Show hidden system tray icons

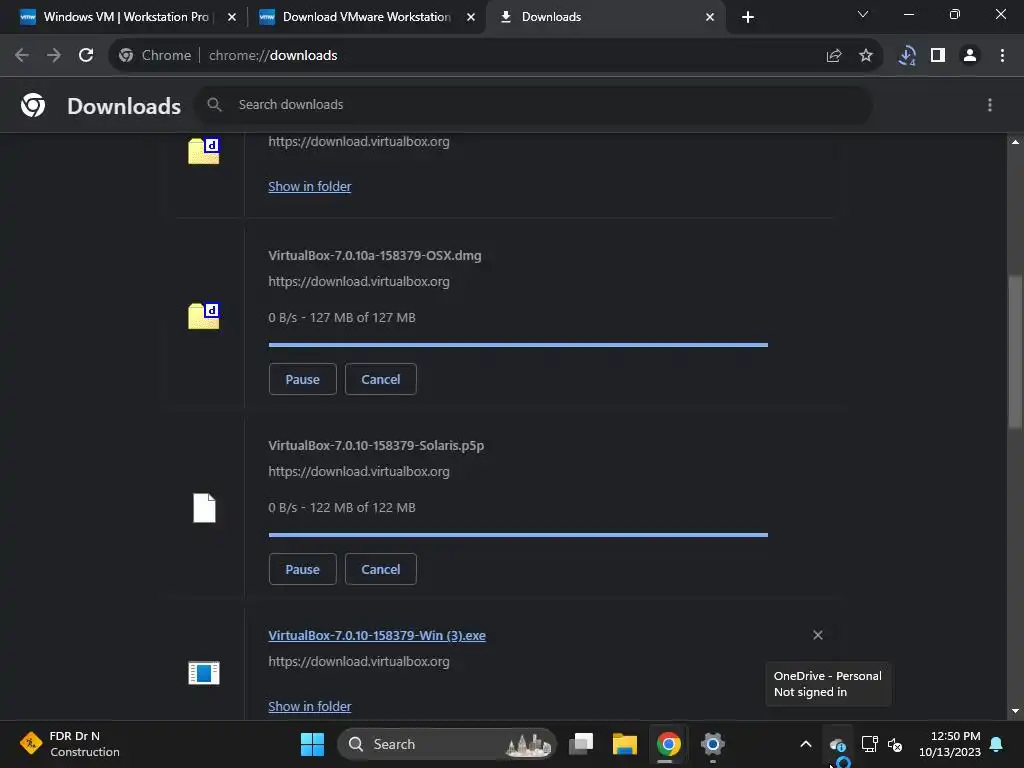[806, 744]
